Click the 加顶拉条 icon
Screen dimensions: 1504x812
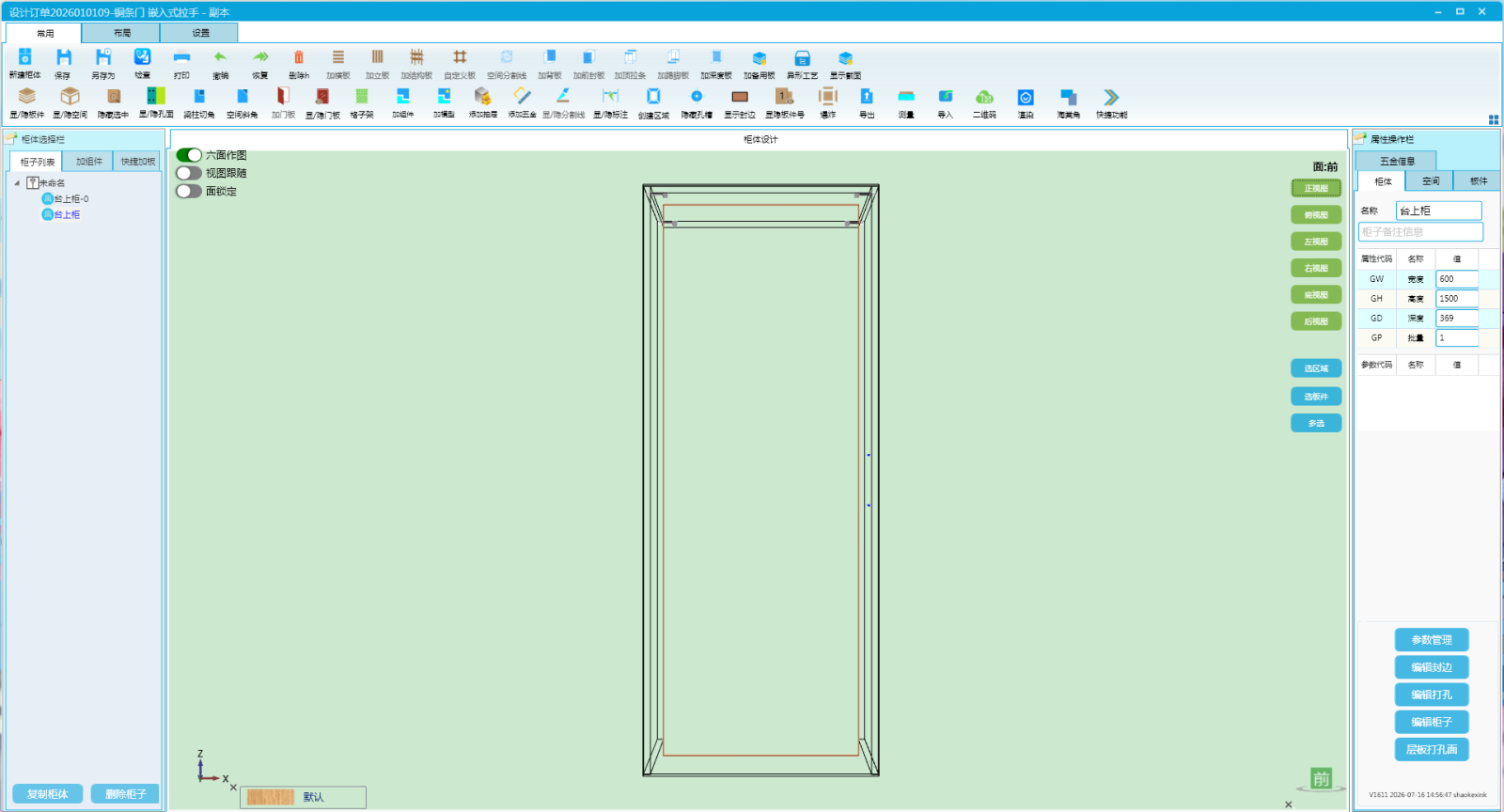[631, 57]
